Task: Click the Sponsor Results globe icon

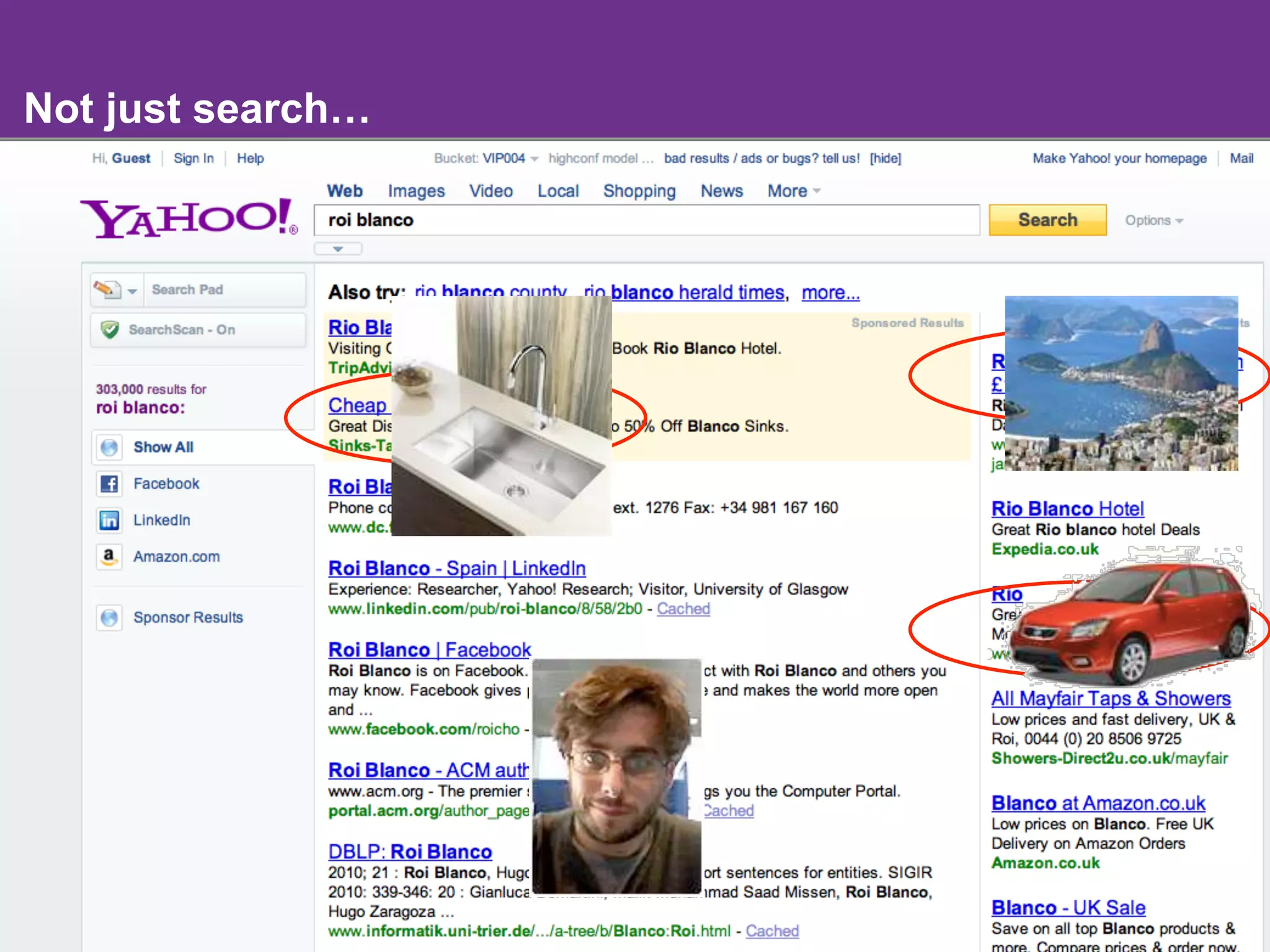Action: pyautogui.click(x=110, y=617)
